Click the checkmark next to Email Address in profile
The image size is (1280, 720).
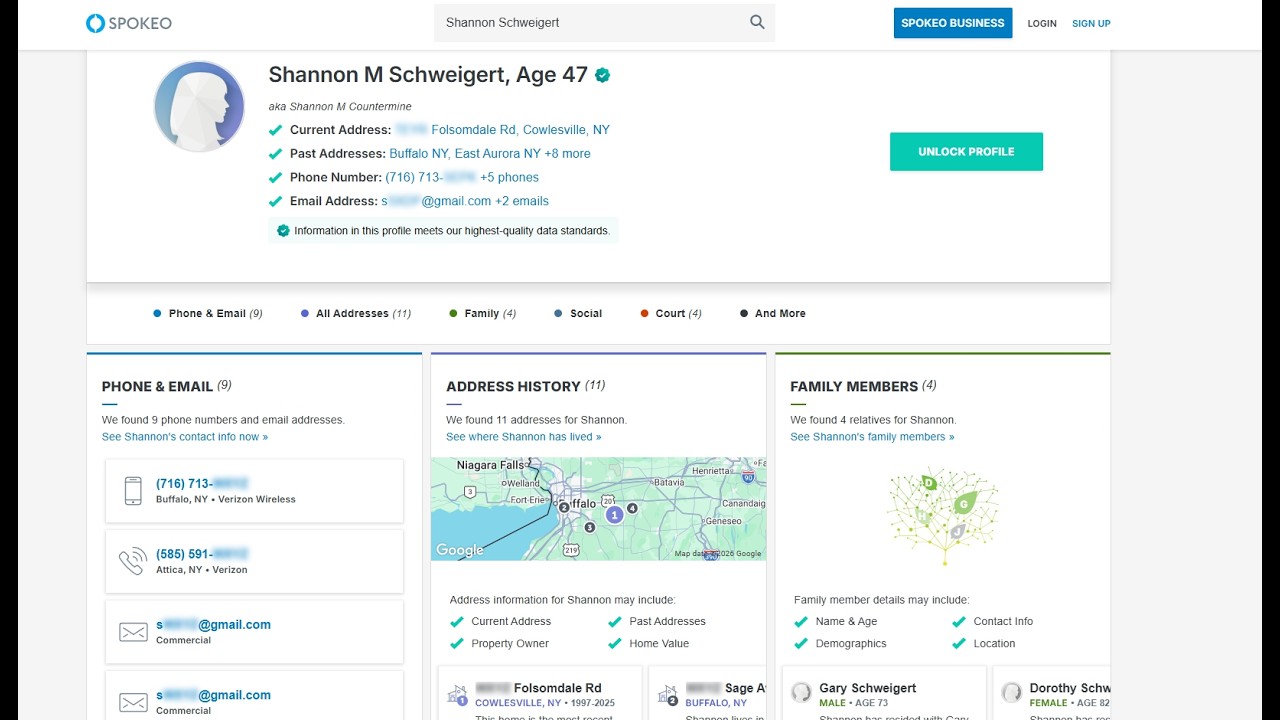(275, 202)
